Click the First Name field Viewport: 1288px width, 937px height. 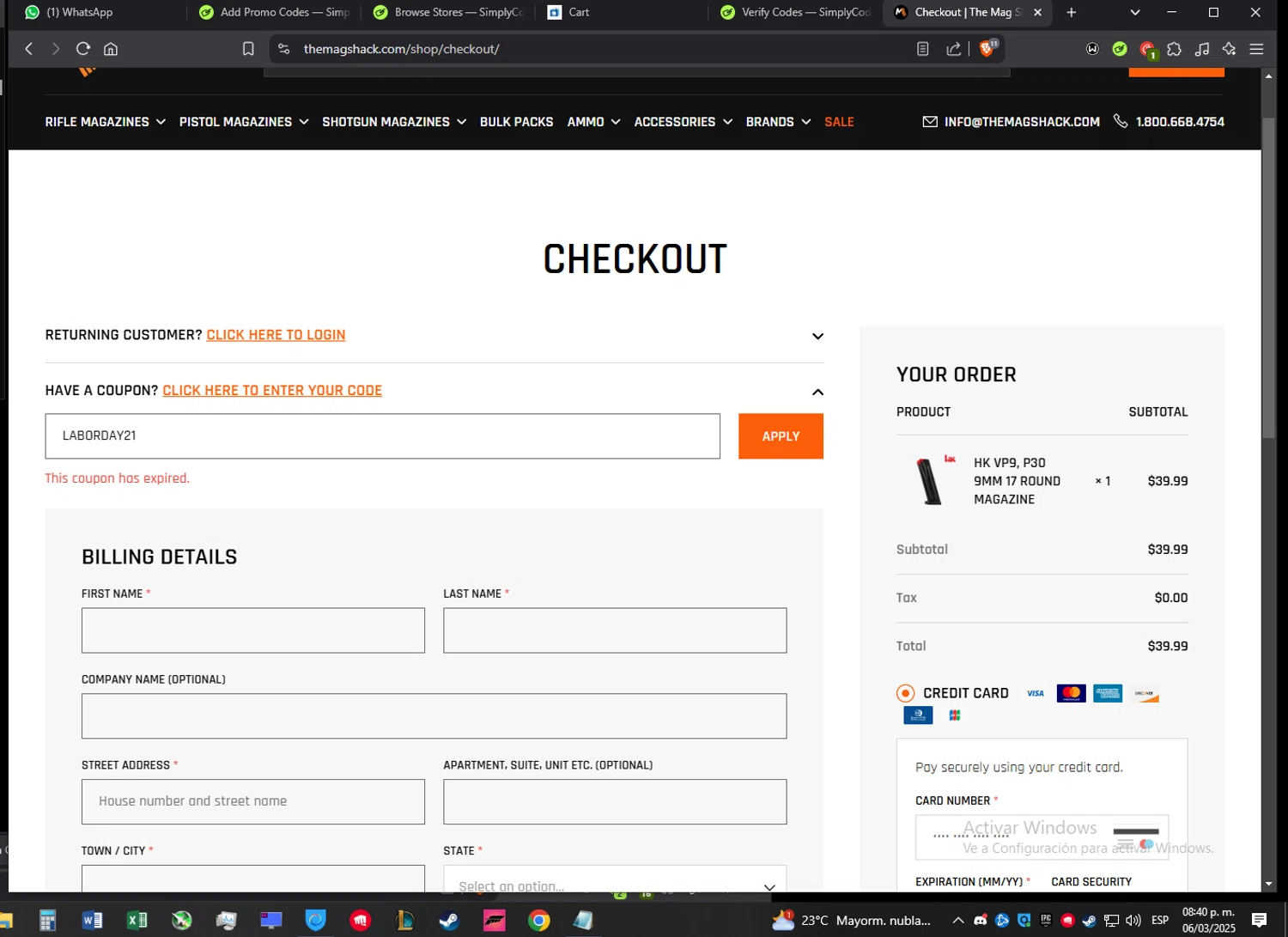253,630
